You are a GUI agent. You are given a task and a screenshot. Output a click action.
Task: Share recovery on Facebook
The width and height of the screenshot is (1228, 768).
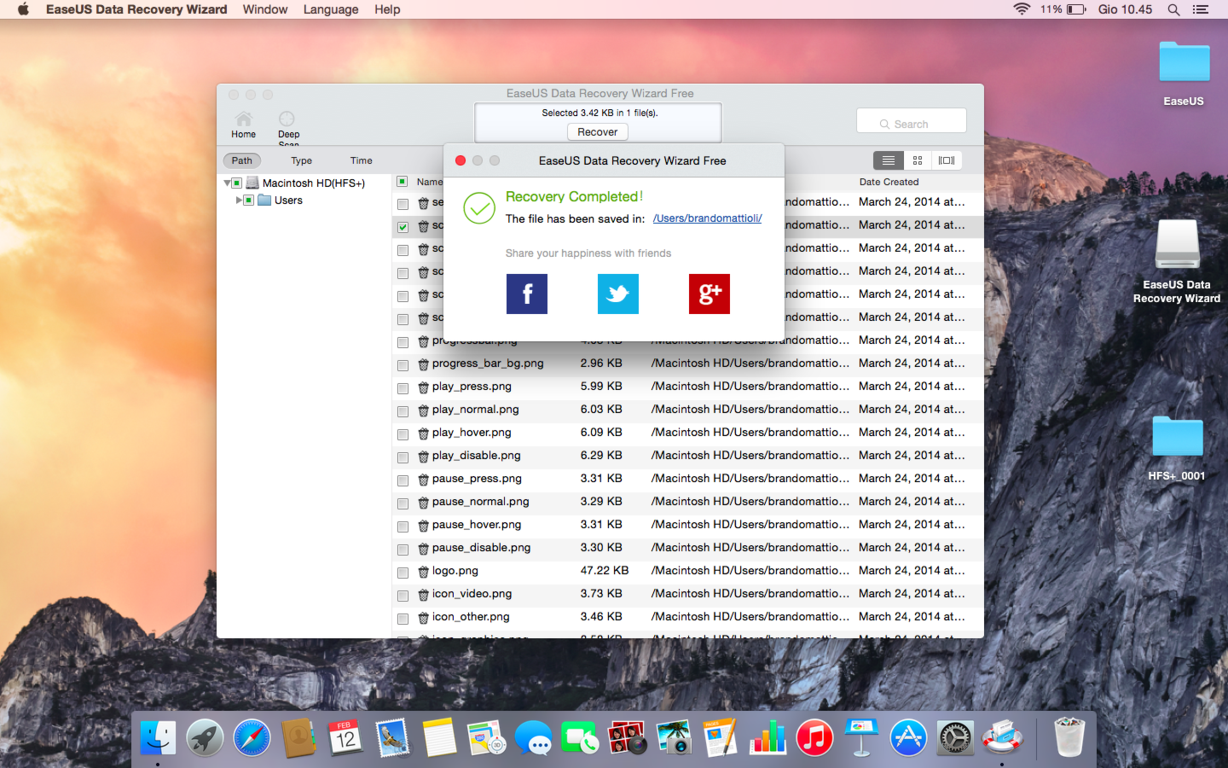(x=527, y=294)
